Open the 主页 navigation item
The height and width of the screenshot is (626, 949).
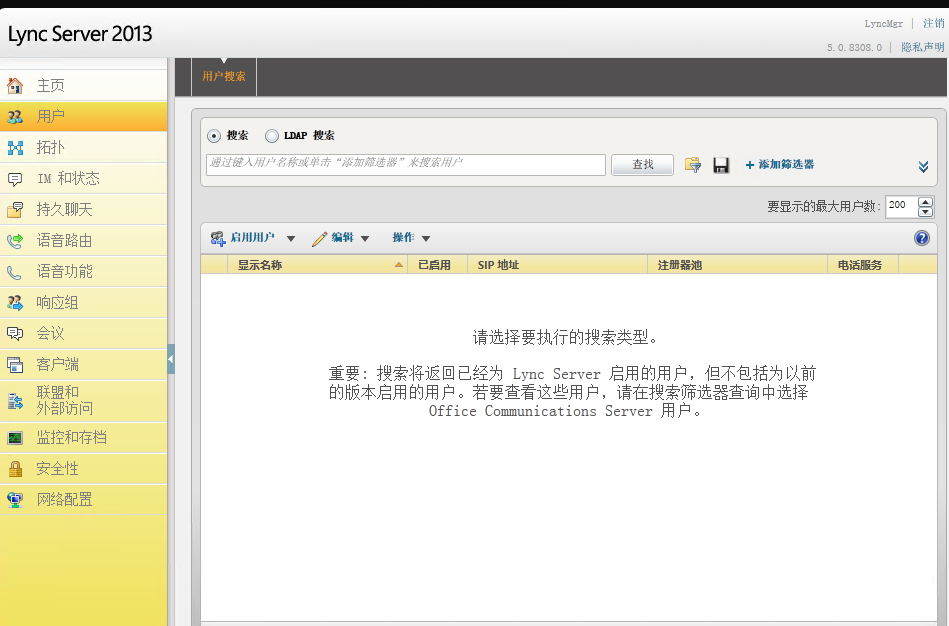click(x=84, y=85)
